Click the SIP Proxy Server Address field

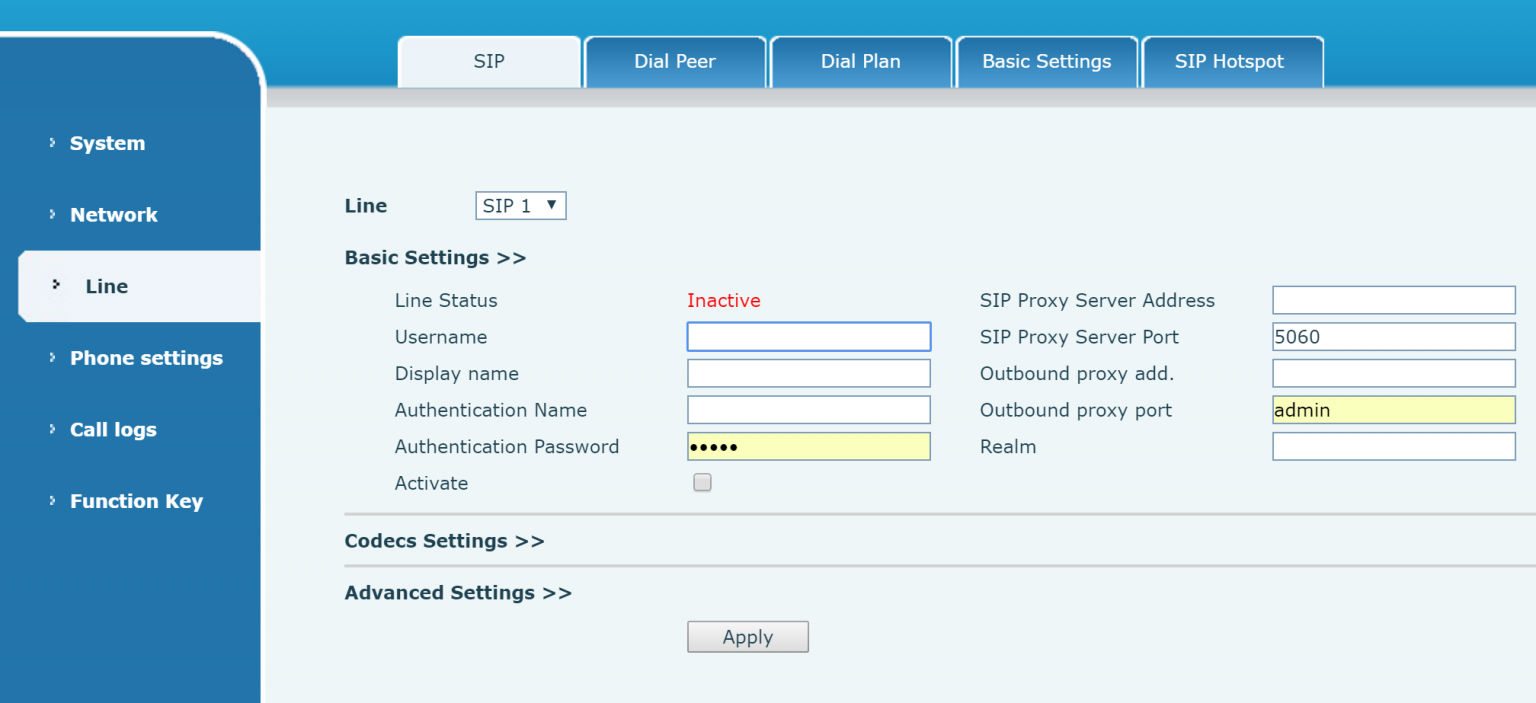[1393, 300]
